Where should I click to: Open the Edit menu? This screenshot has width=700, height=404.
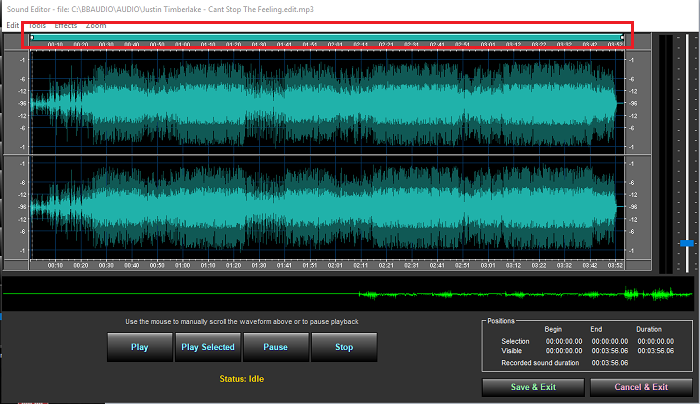[12, 25]
